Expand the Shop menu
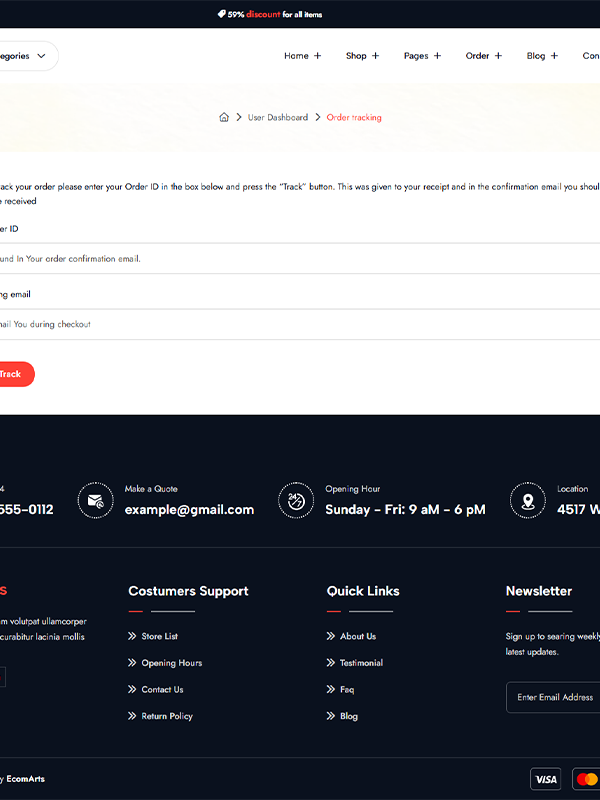The width and height of the screenshot is (600, 800). tap(362, 56)
